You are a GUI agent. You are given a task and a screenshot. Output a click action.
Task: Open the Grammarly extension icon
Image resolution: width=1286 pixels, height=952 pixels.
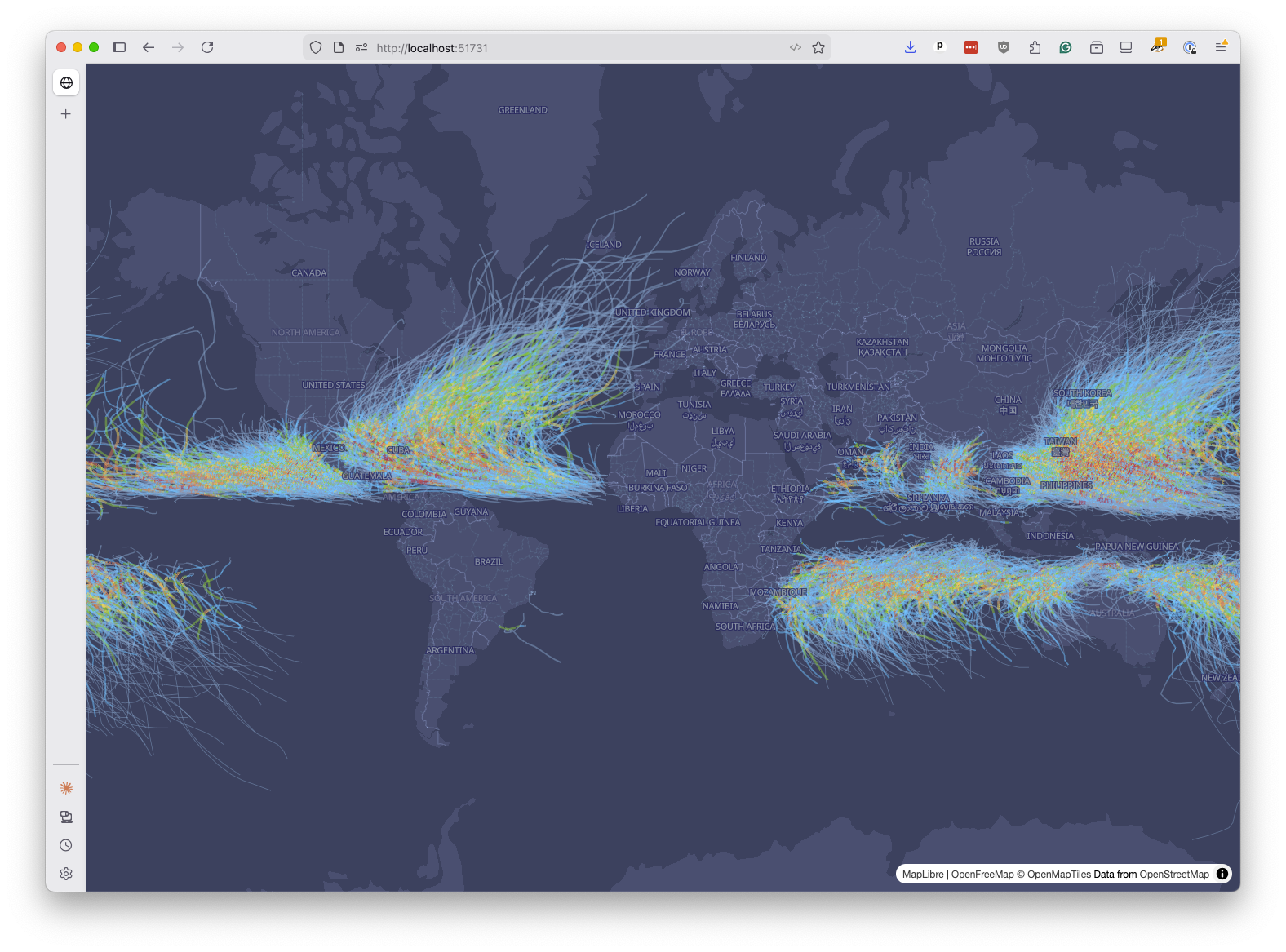pos(1066,47)
